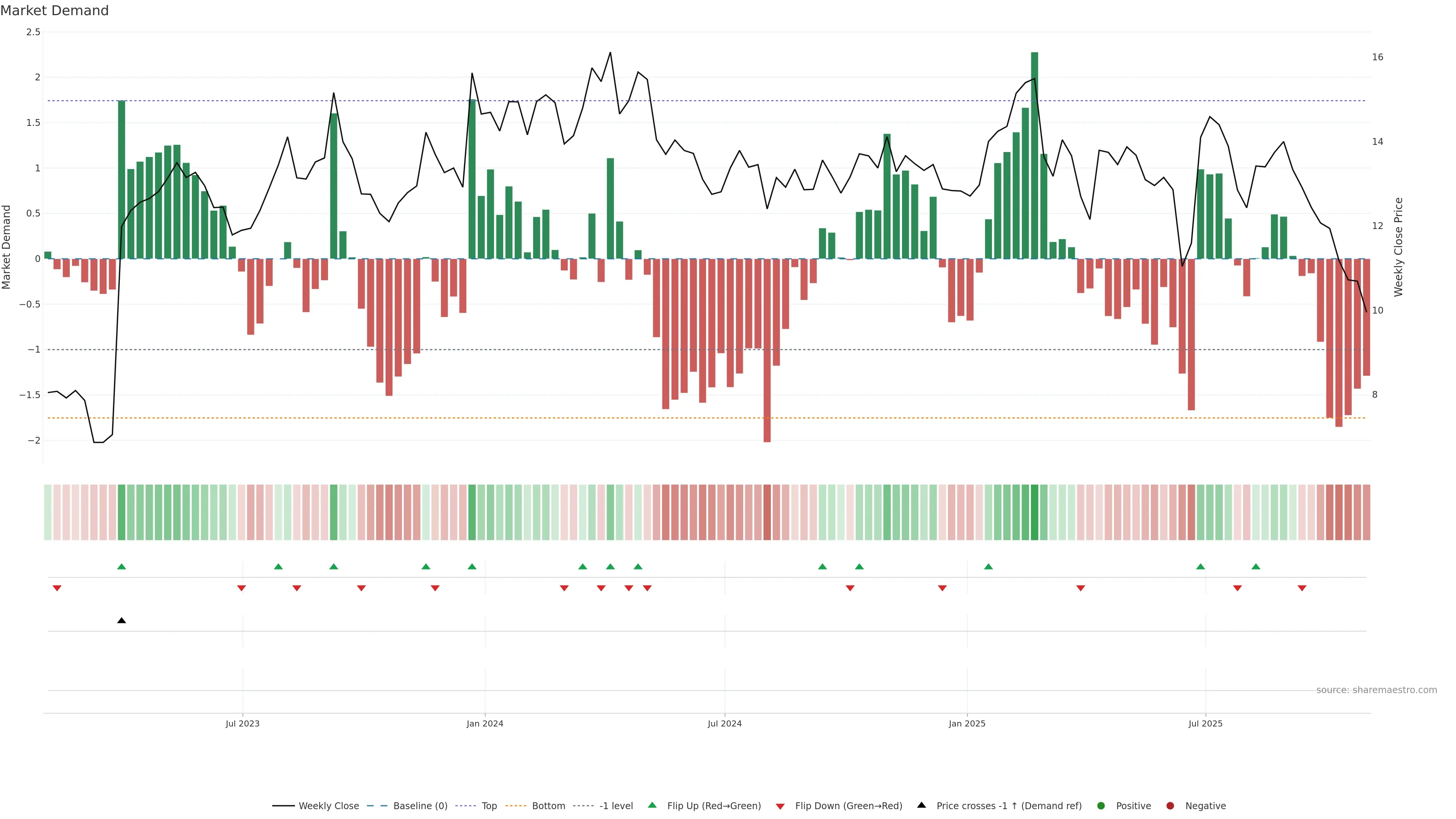The width and height of the screenshot is (1456, 819).
Task: Click the last green flip-up marker on right
Action: [1256, 566]
